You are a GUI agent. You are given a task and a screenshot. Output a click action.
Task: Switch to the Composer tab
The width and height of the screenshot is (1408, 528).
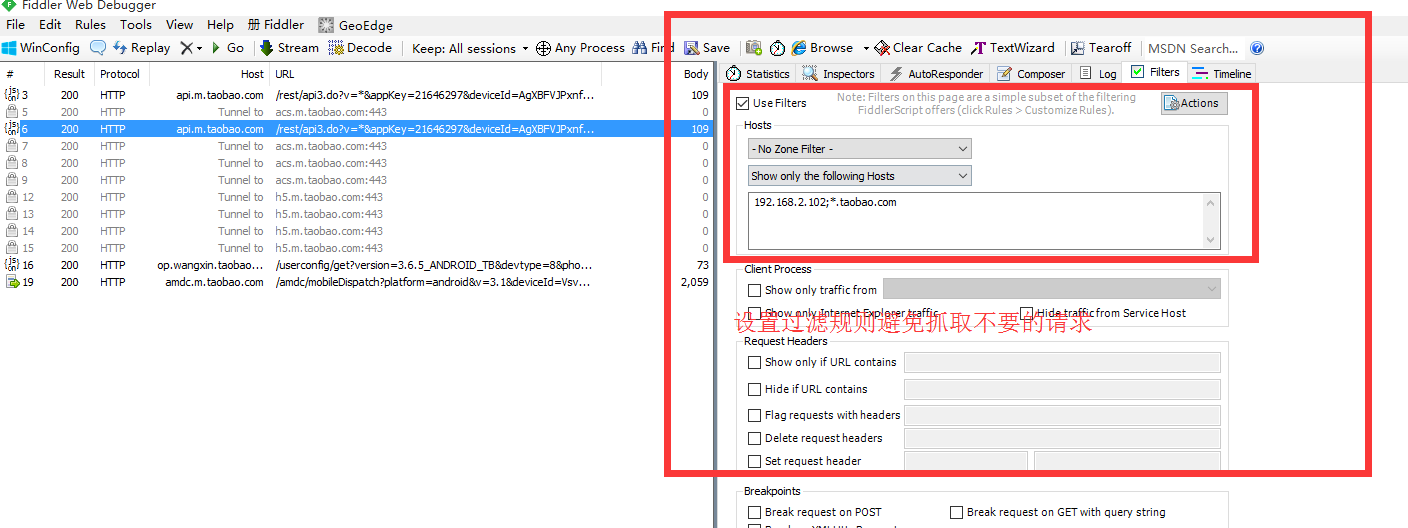[1032, 74]
